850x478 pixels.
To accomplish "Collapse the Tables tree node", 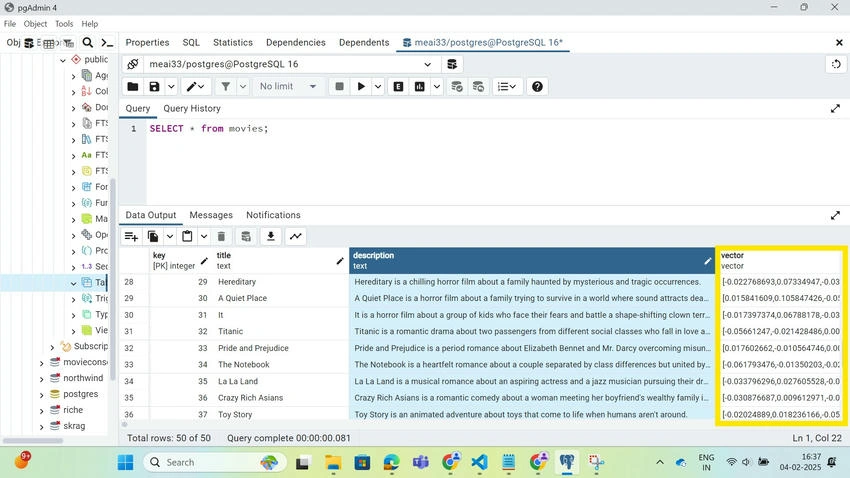I will point(73,283).
